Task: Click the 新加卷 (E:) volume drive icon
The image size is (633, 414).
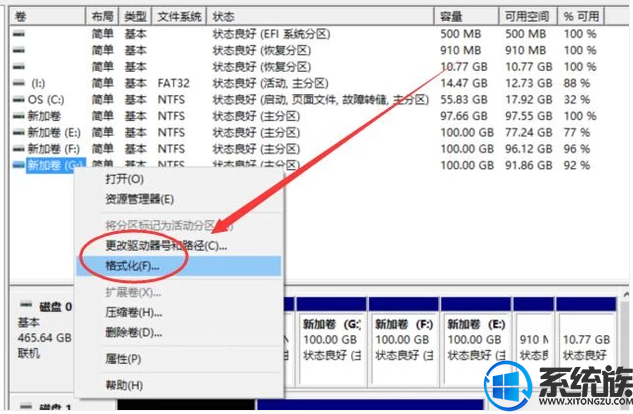Action: [x=18, y=132]
